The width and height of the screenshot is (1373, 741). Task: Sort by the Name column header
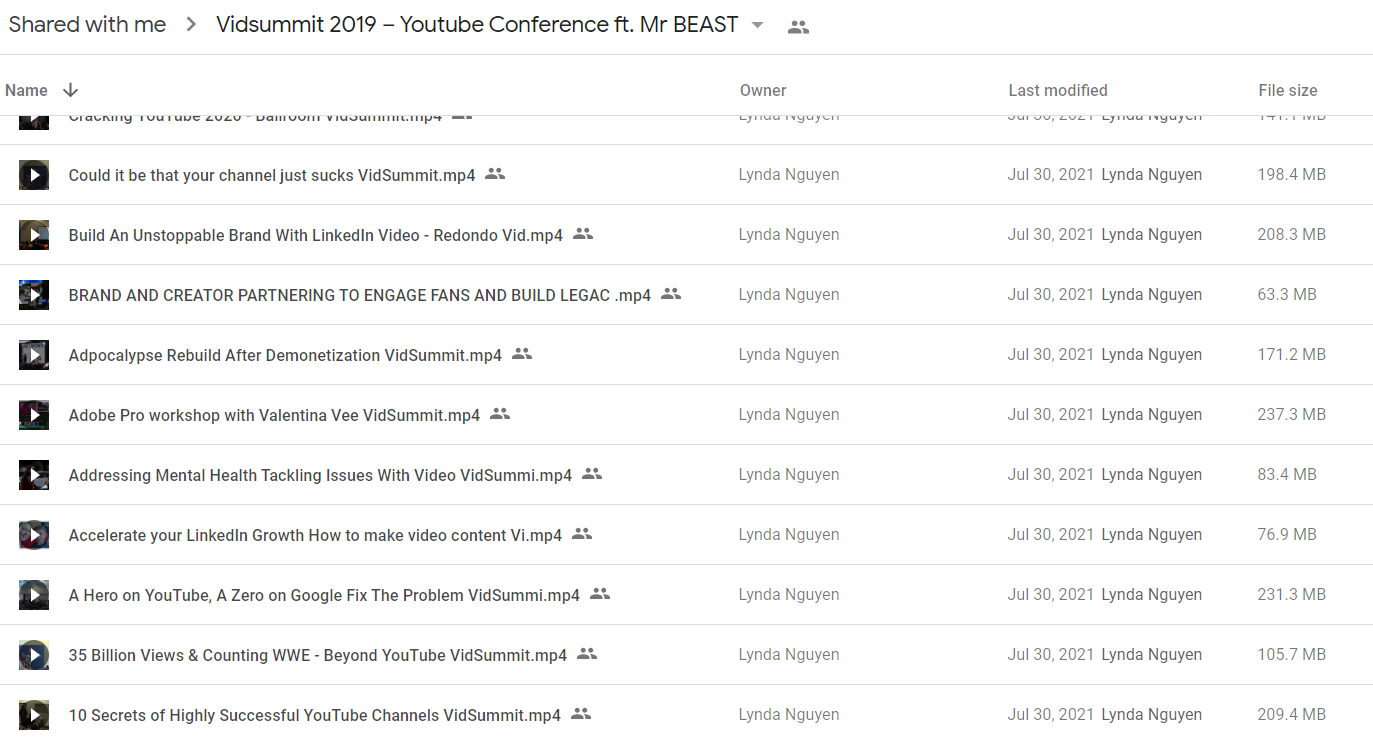[26, 90]
